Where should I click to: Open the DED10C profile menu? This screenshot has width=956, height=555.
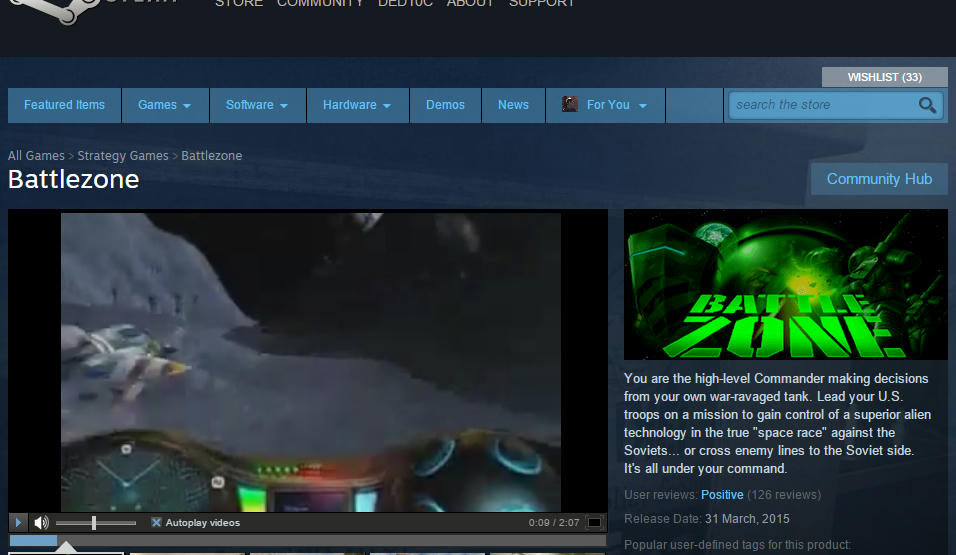click(405, 4)
